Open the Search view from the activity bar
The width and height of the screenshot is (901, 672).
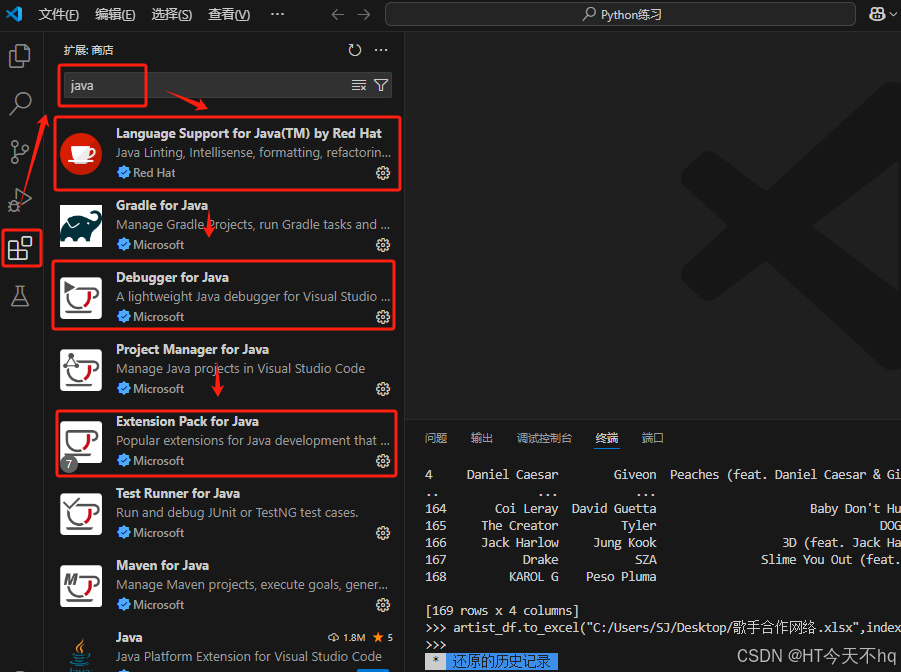[20, 103]
